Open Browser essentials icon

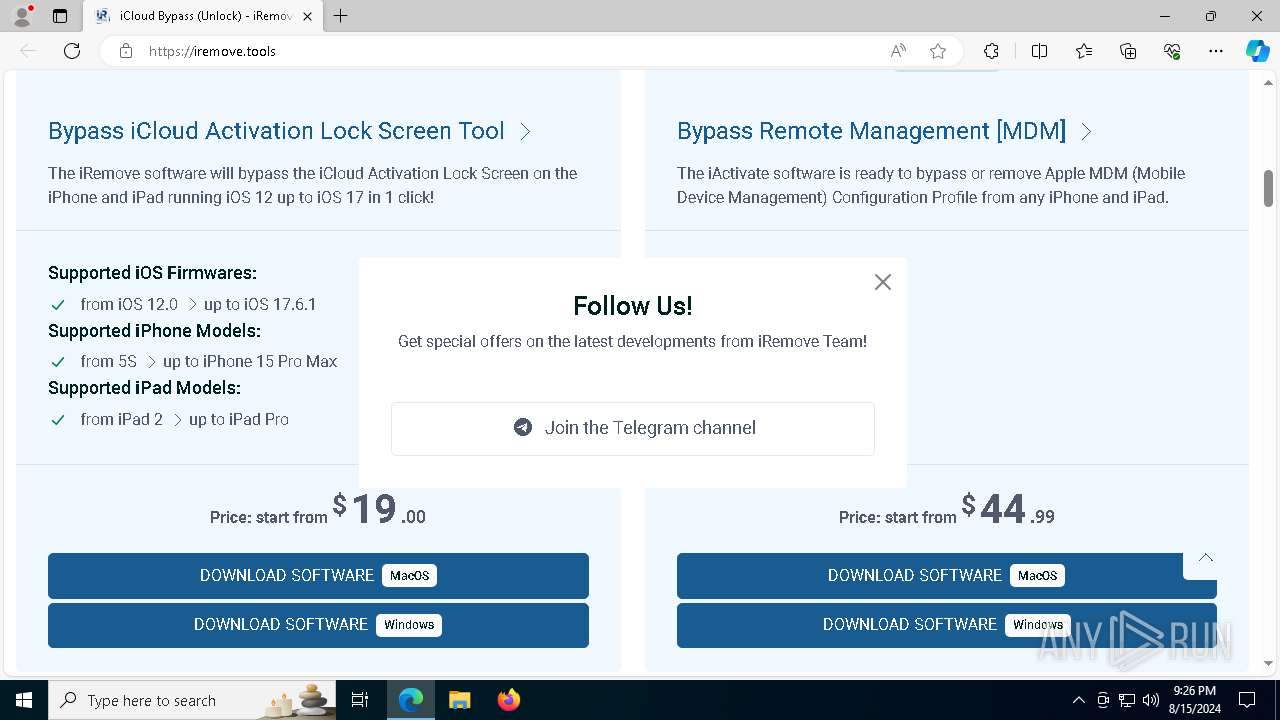pyautogui.click(x=1172, y=51)
